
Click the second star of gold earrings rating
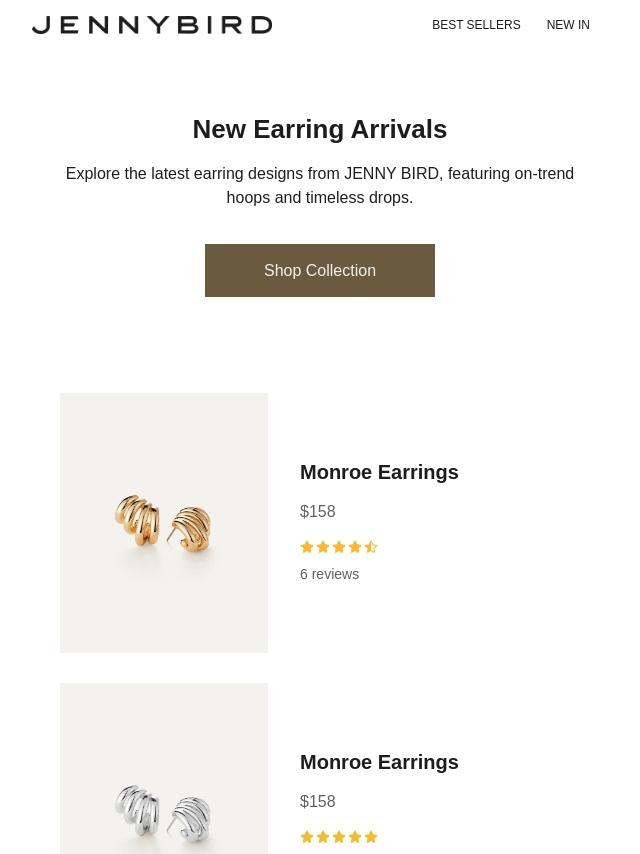[x=323, y=547]
